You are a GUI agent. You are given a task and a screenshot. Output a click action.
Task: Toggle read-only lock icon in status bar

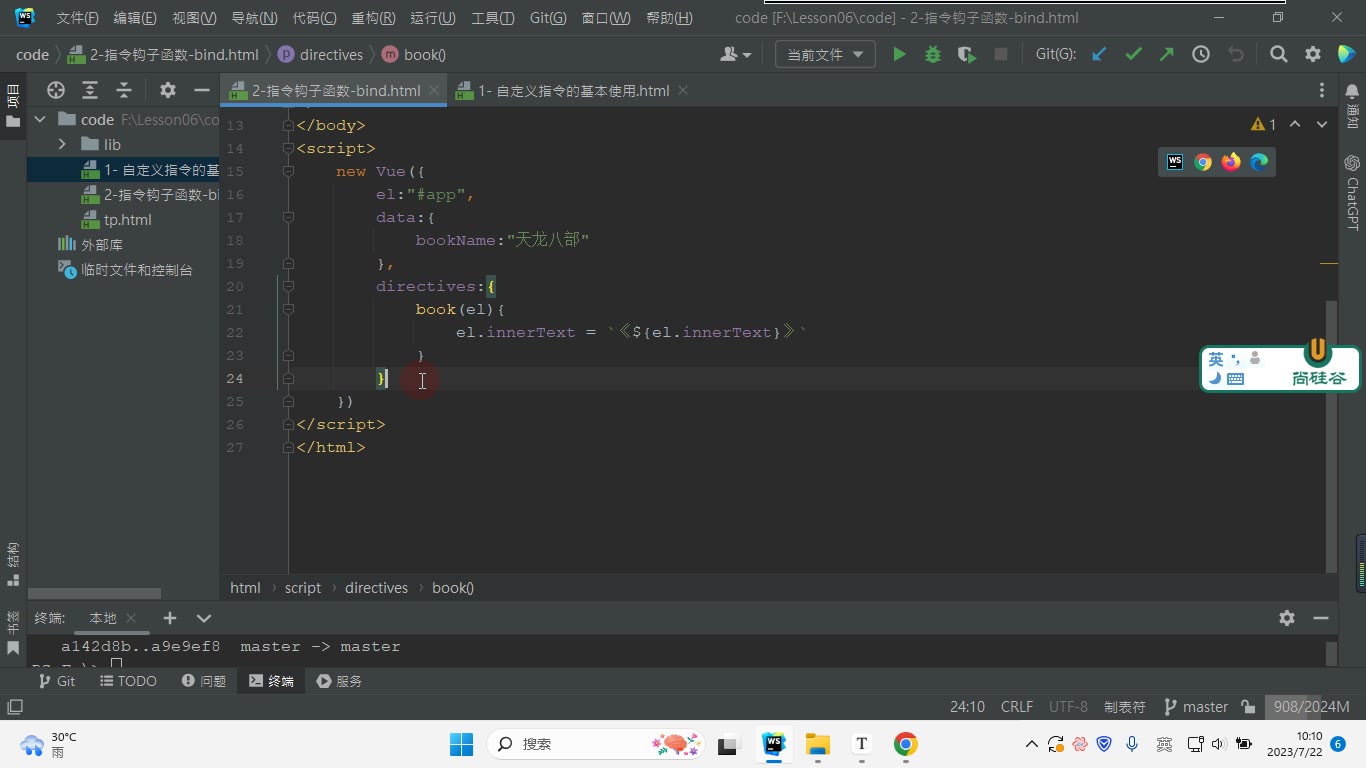[x=1248, y=707]
